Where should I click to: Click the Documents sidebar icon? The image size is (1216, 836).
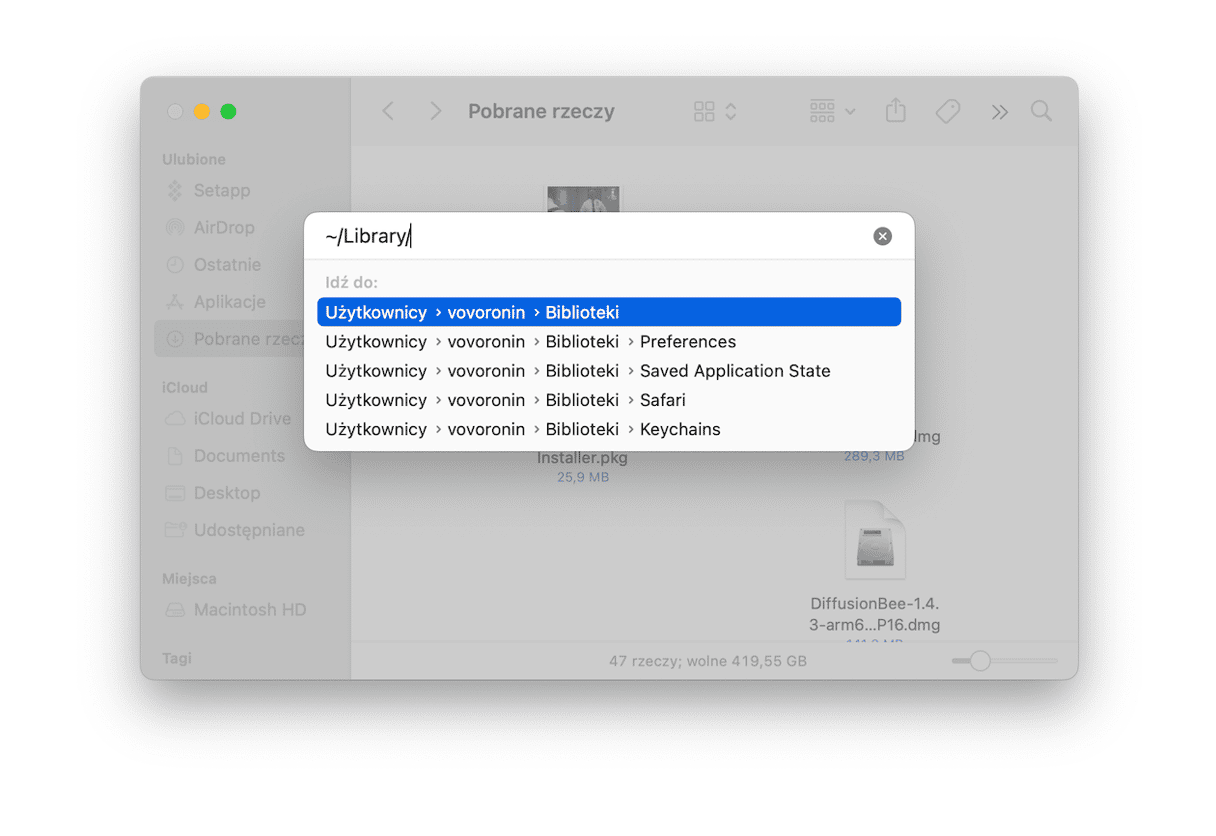[x=175, y=455]
